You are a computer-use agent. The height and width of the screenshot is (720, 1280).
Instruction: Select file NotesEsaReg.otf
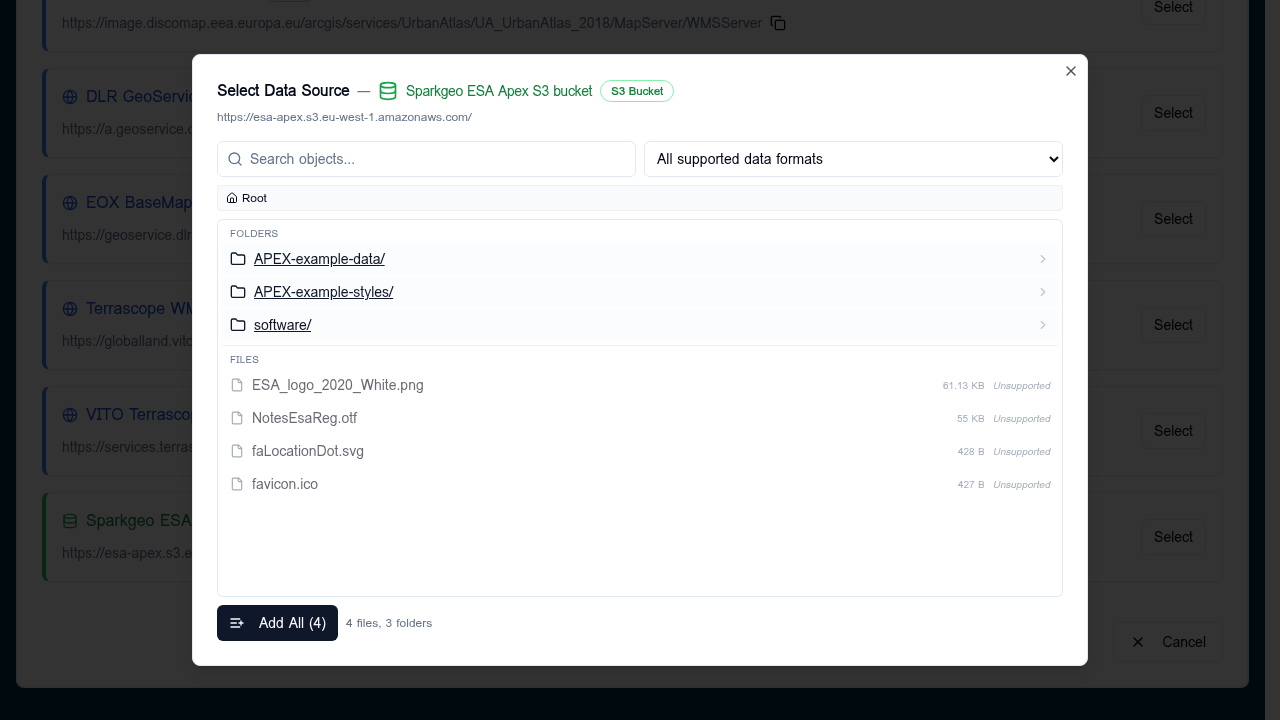point(640,418)
